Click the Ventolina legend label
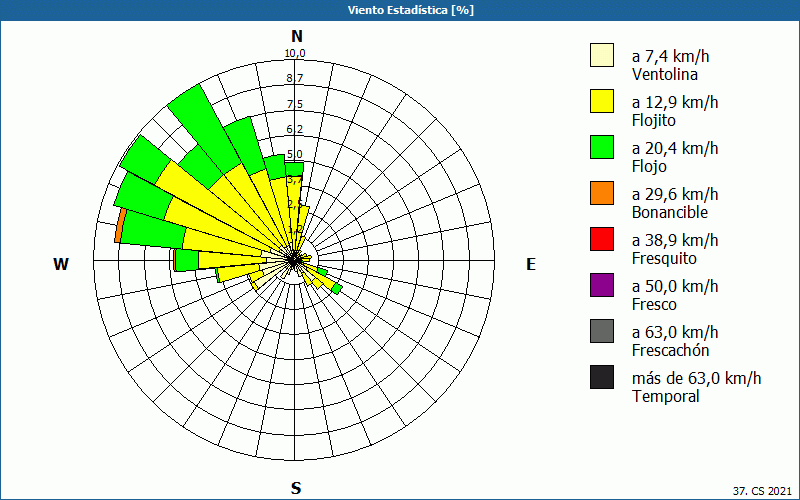 click(665, 74)
